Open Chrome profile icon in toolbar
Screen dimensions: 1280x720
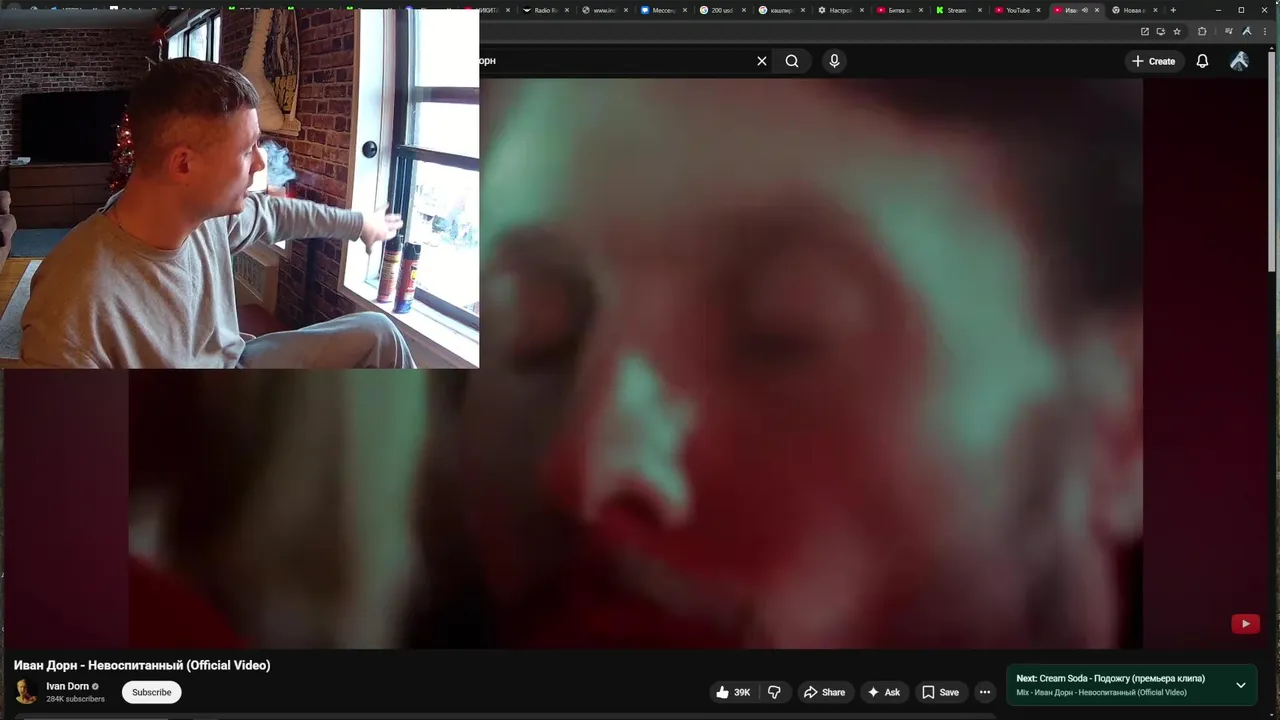pos(1247,31)
